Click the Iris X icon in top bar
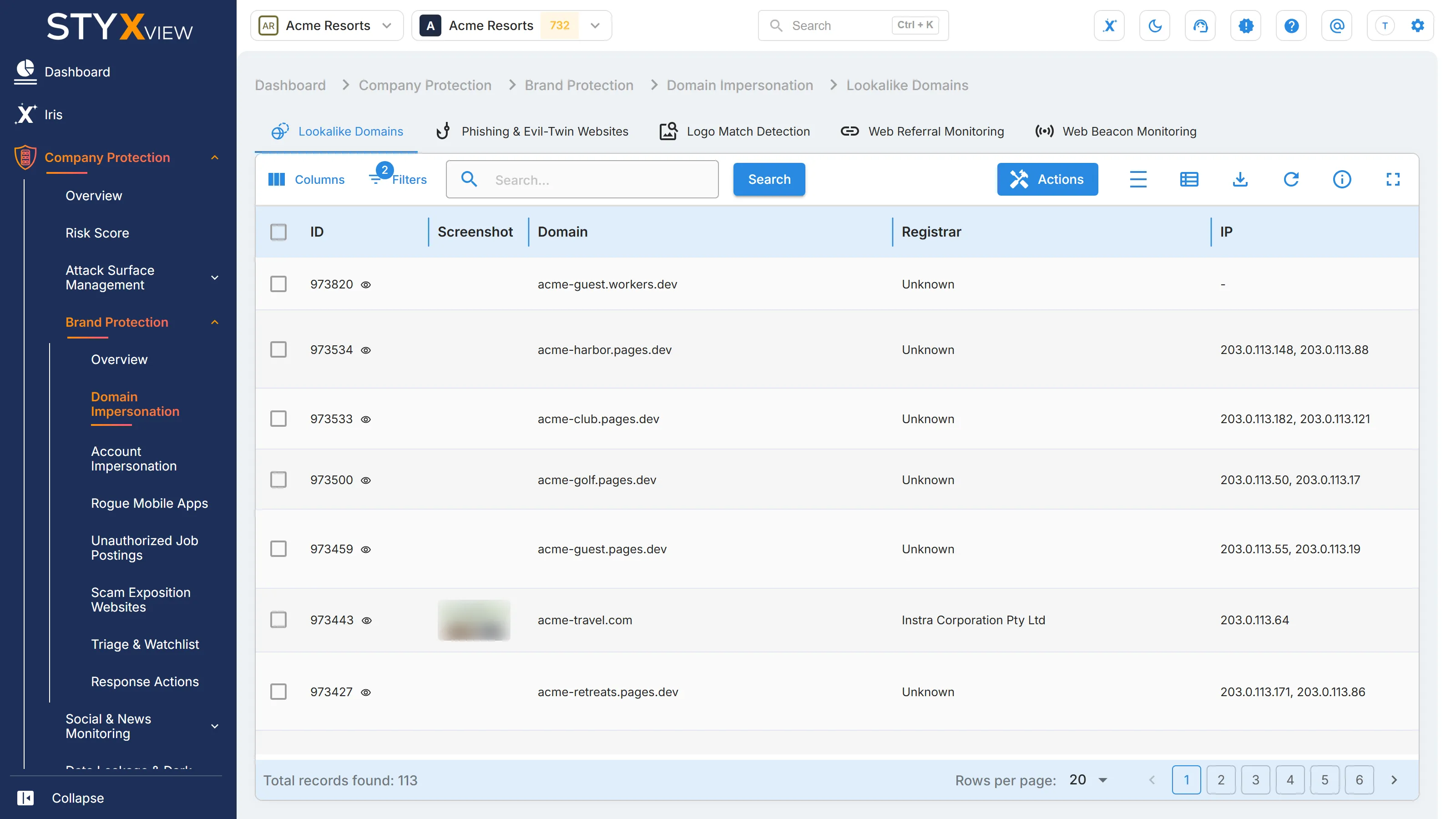1456x819 pixels. point(1109,25)
